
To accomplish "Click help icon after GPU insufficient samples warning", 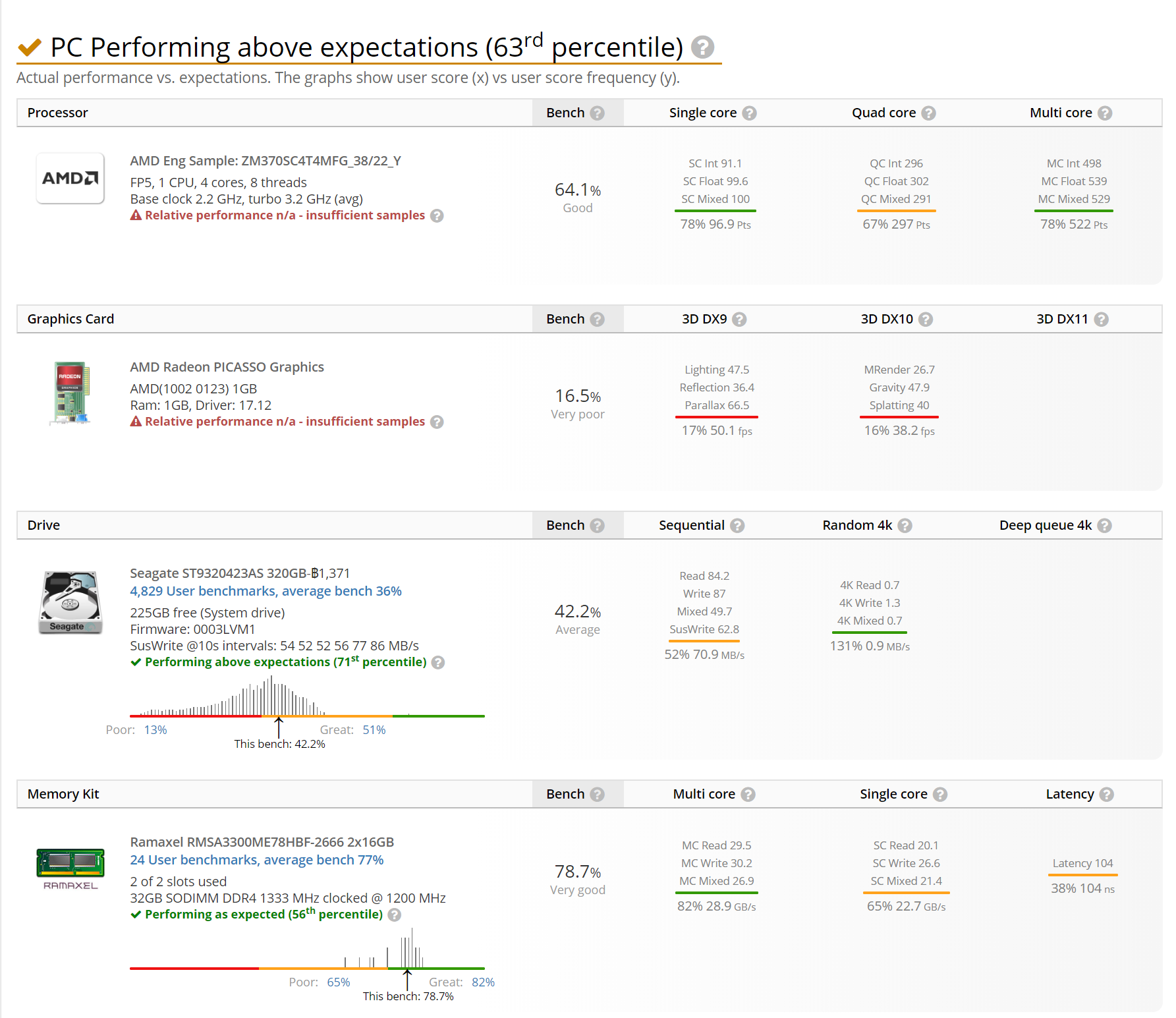I will coord(437,422).
